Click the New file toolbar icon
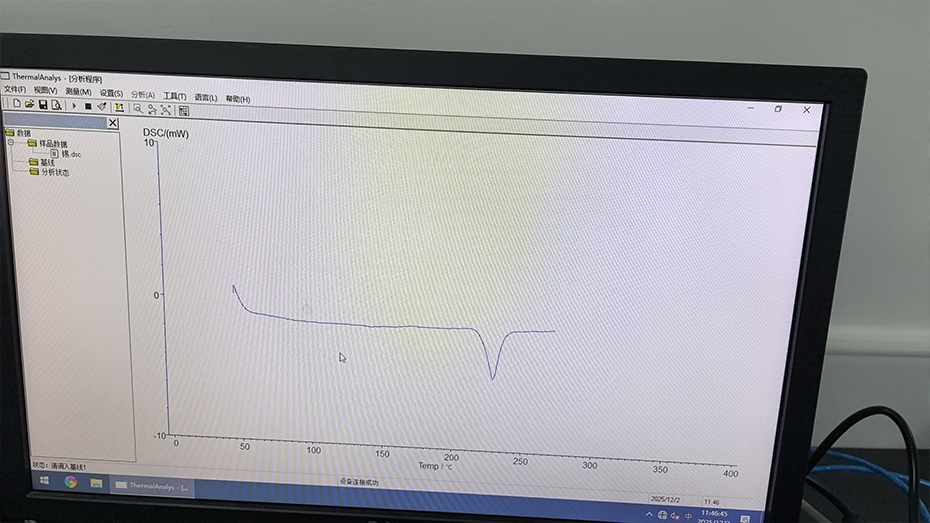The height and width of the screenshot is (523, 930). click(17, 105)
